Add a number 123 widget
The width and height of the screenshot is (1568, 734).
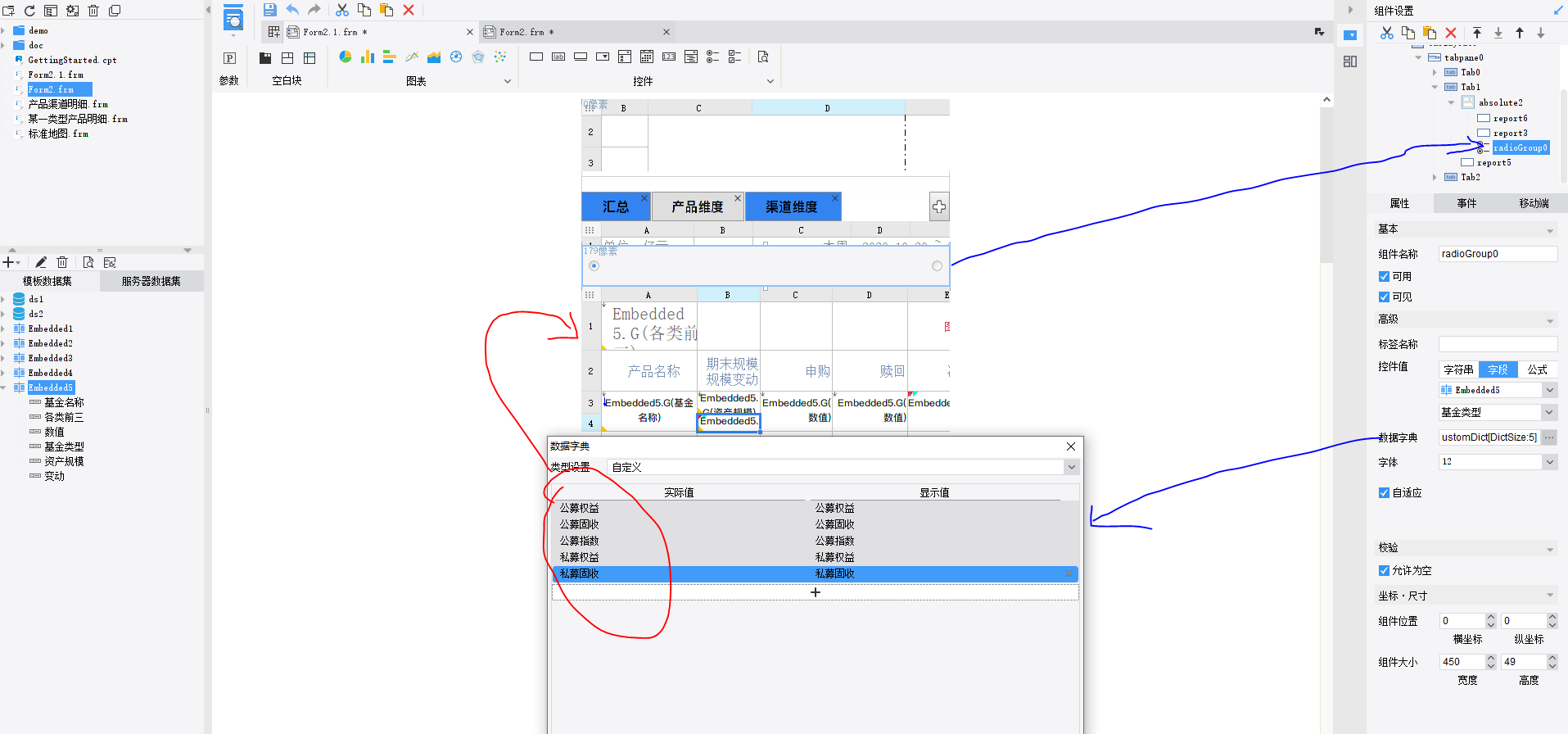669,57
